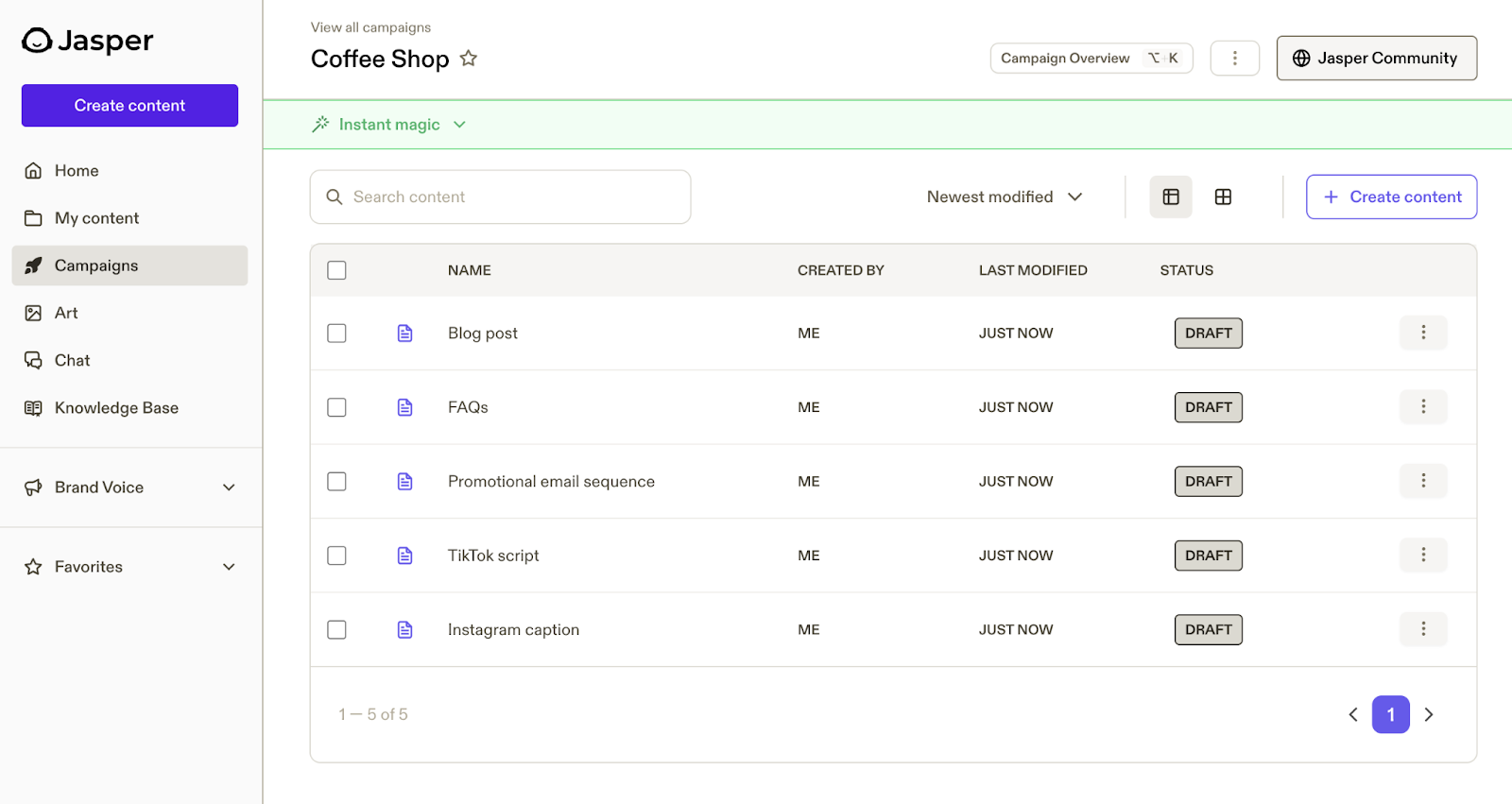This screenshot has width=1512, height=804.
Task: Tick the checkbox for FAQs row
Action: point(336,407)
